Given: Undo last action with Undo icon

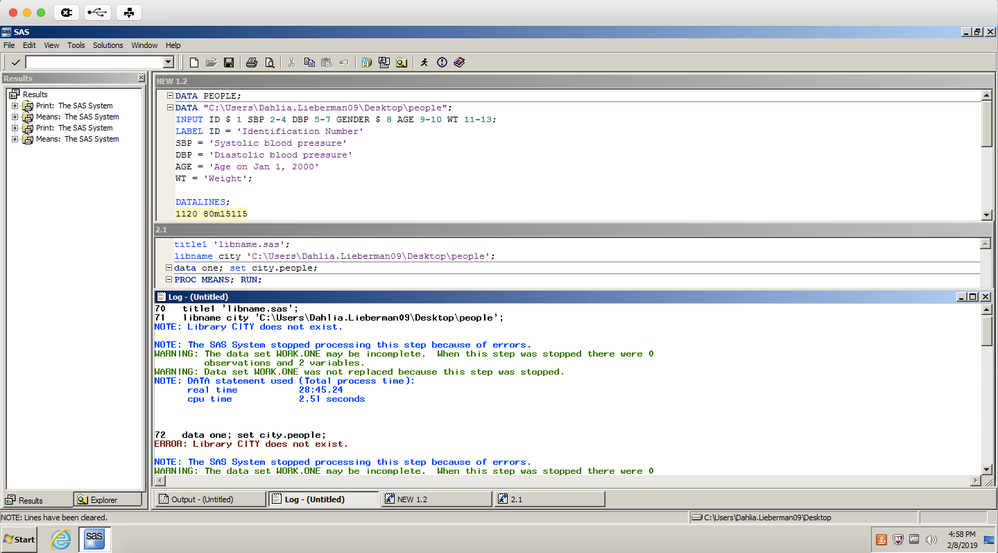Looking at the screenshot, I should (344, 62).
